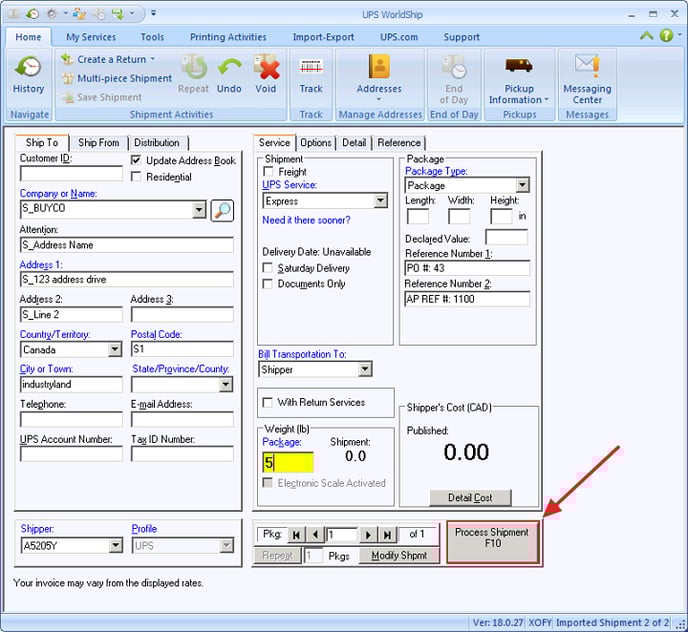688x632 pixels.
Task: Open the Country/Territory dropdown
Action: [115, 350]
